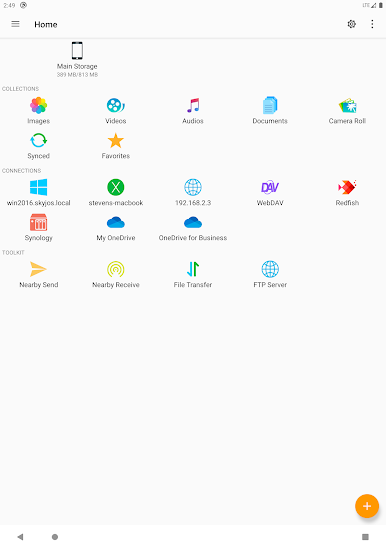Click the CONNECTIONS section header
This screenshot has height=549, width=386.
click(21, 171)
